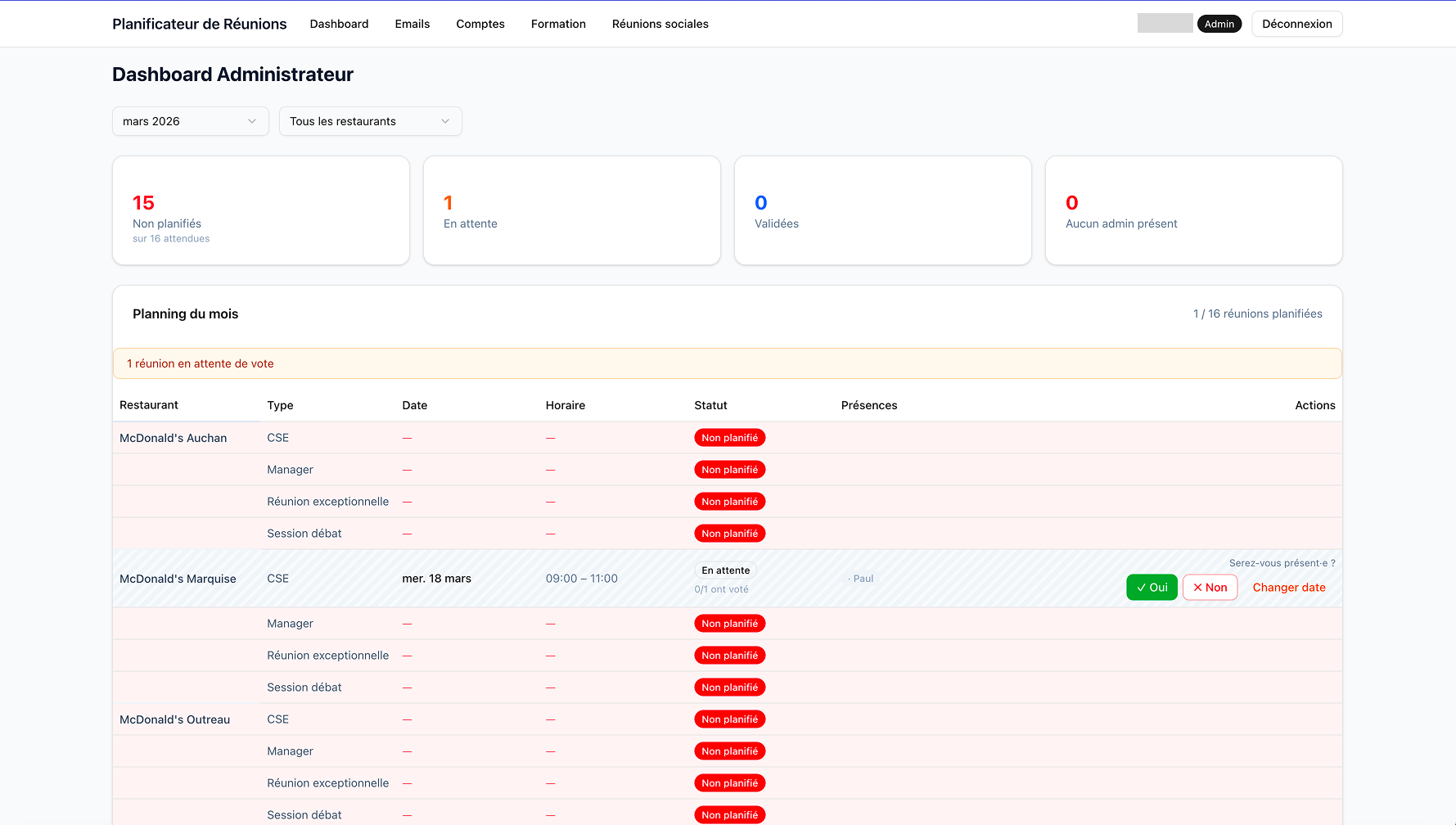The height and width of the screenshot is (825, 1456).
Task: Click the Planificateur de Réunions logo title
Action: coord(200,24)
